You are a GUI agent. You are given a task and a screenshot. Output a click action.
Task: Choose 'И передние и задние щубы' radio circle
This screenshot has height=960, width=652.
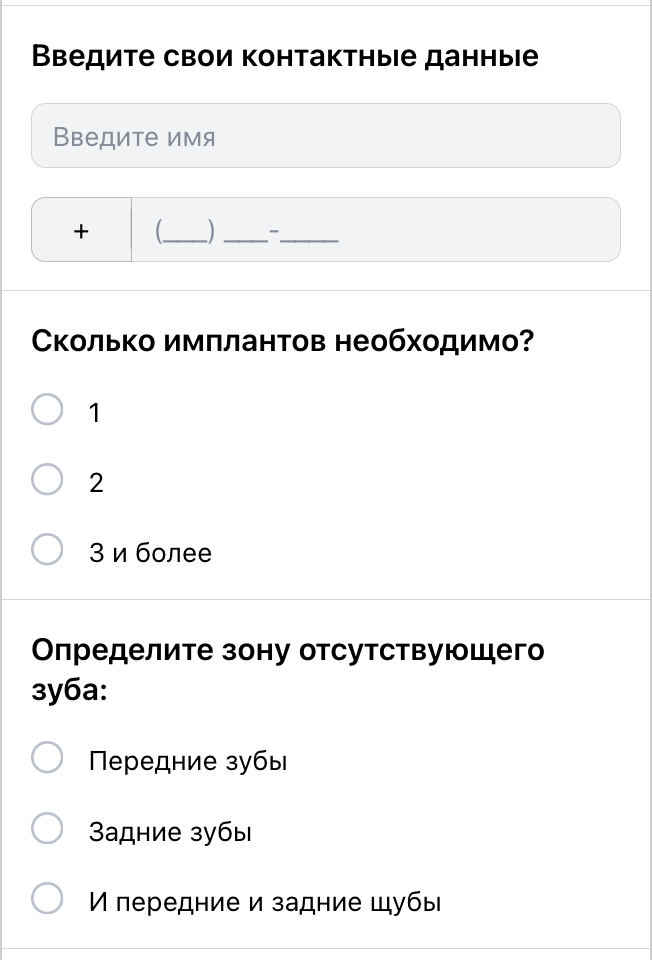[x=48, y=898]
